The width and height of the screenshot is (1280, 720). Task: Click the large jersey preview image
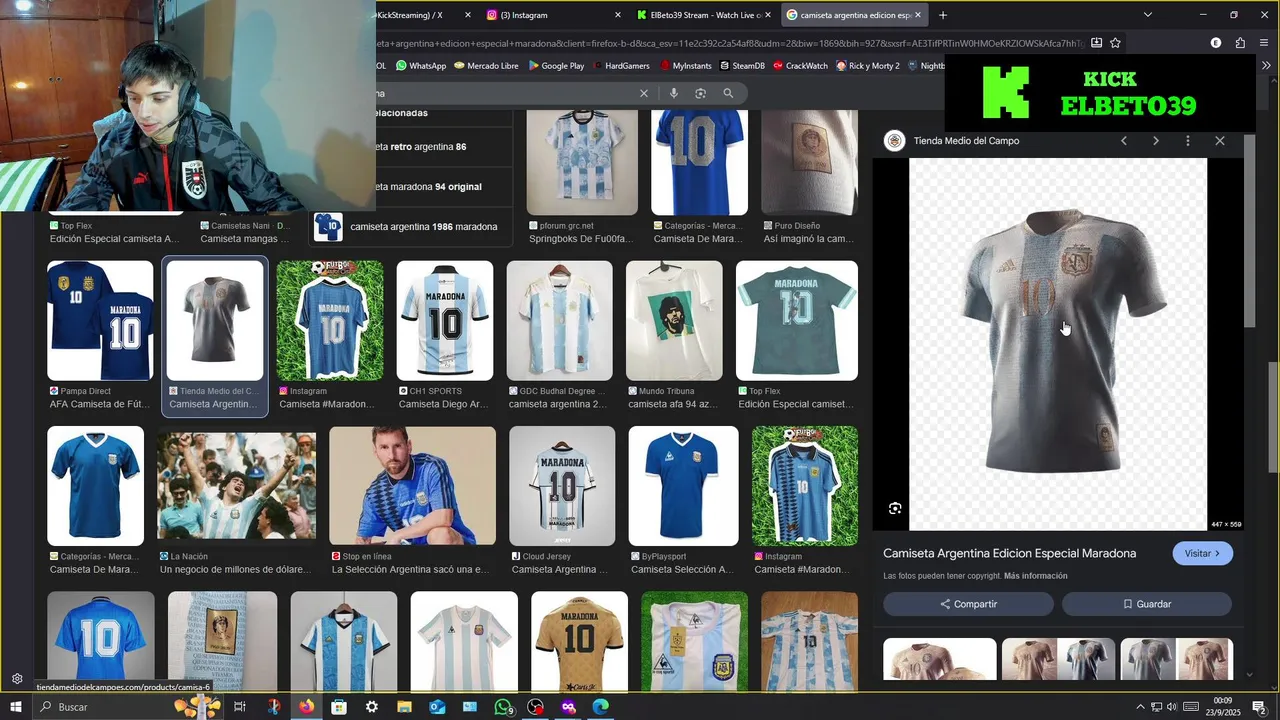tap(1058, 344)
